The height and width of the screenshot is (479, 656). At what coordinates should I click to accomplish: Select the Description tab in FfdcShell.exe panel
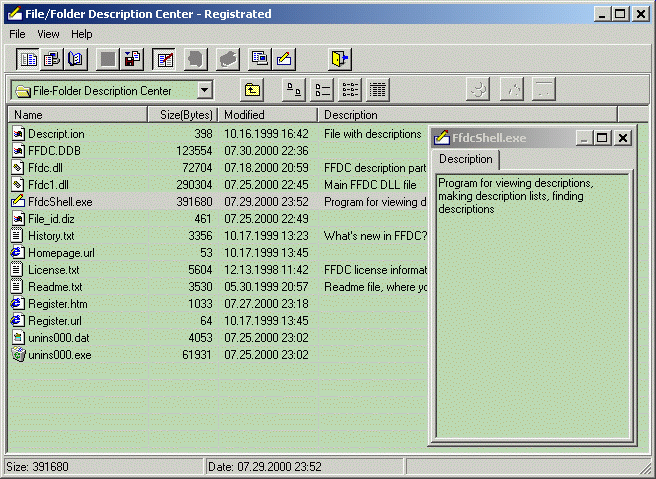point(466,159)
